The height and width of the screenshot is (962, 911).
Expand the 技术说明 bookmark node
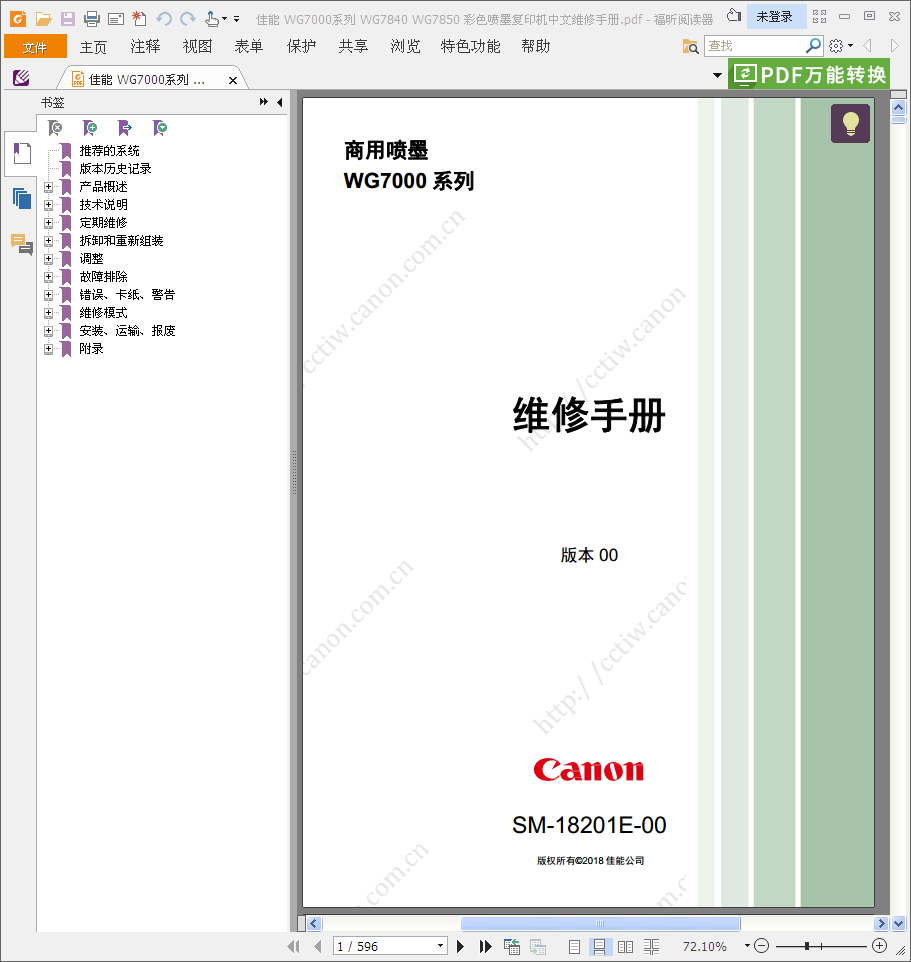(x=48, y=205)
